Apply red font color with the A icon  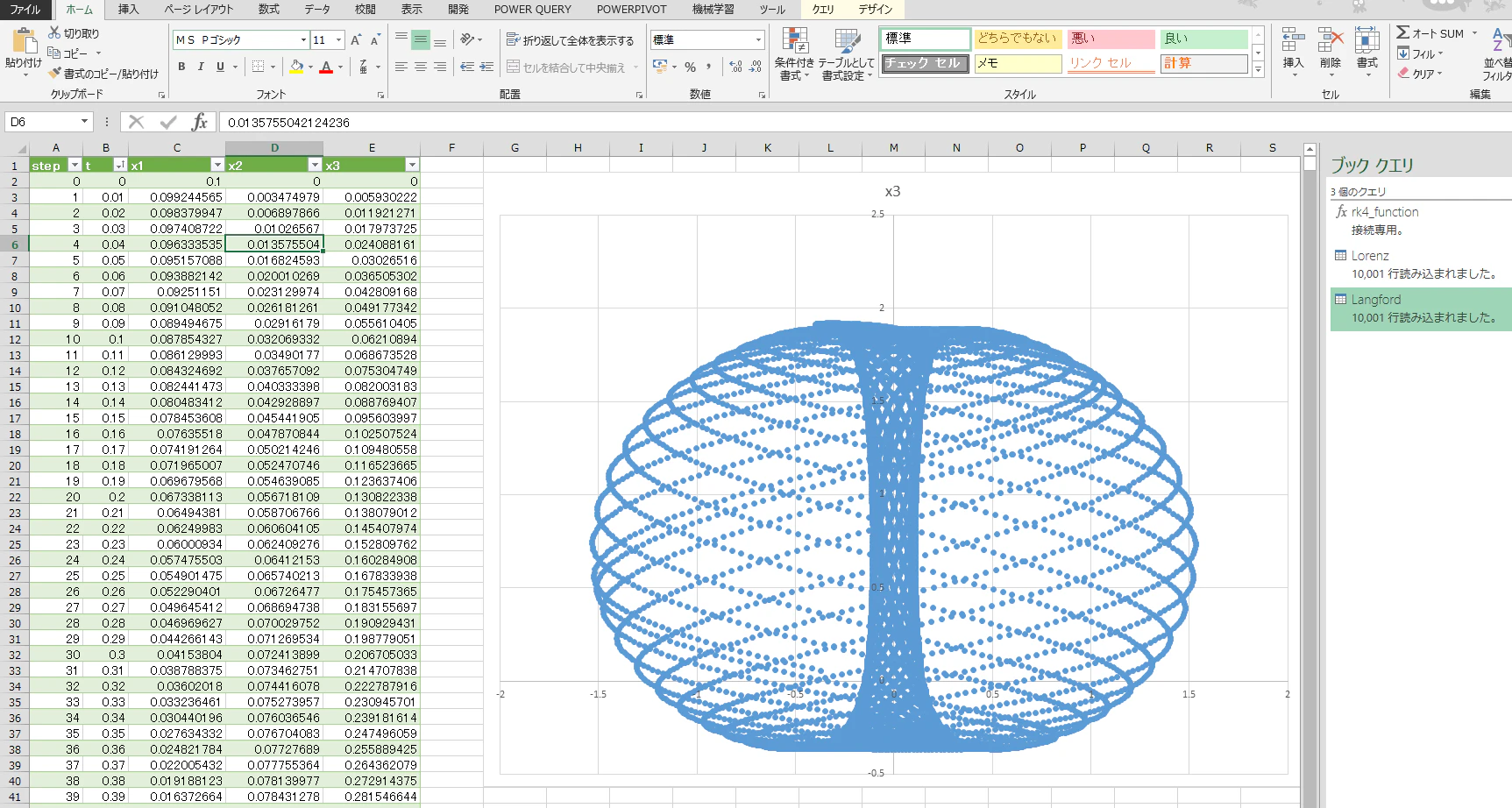(326, 67)
